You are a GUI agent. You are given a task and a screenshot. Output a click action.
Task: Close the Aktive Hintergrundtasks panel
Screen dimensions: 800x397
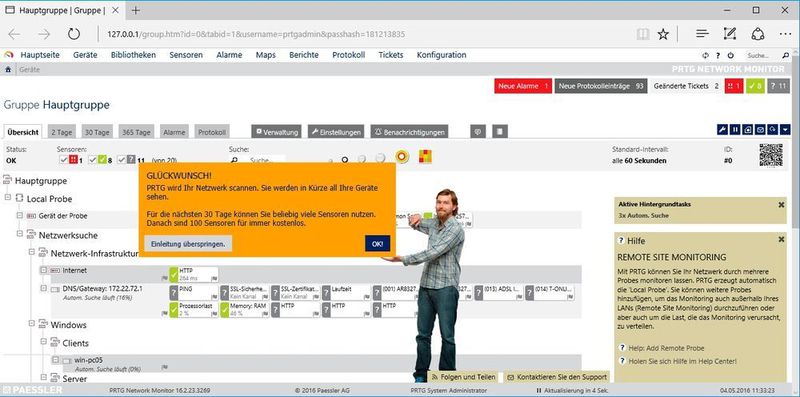pos(781,205)
